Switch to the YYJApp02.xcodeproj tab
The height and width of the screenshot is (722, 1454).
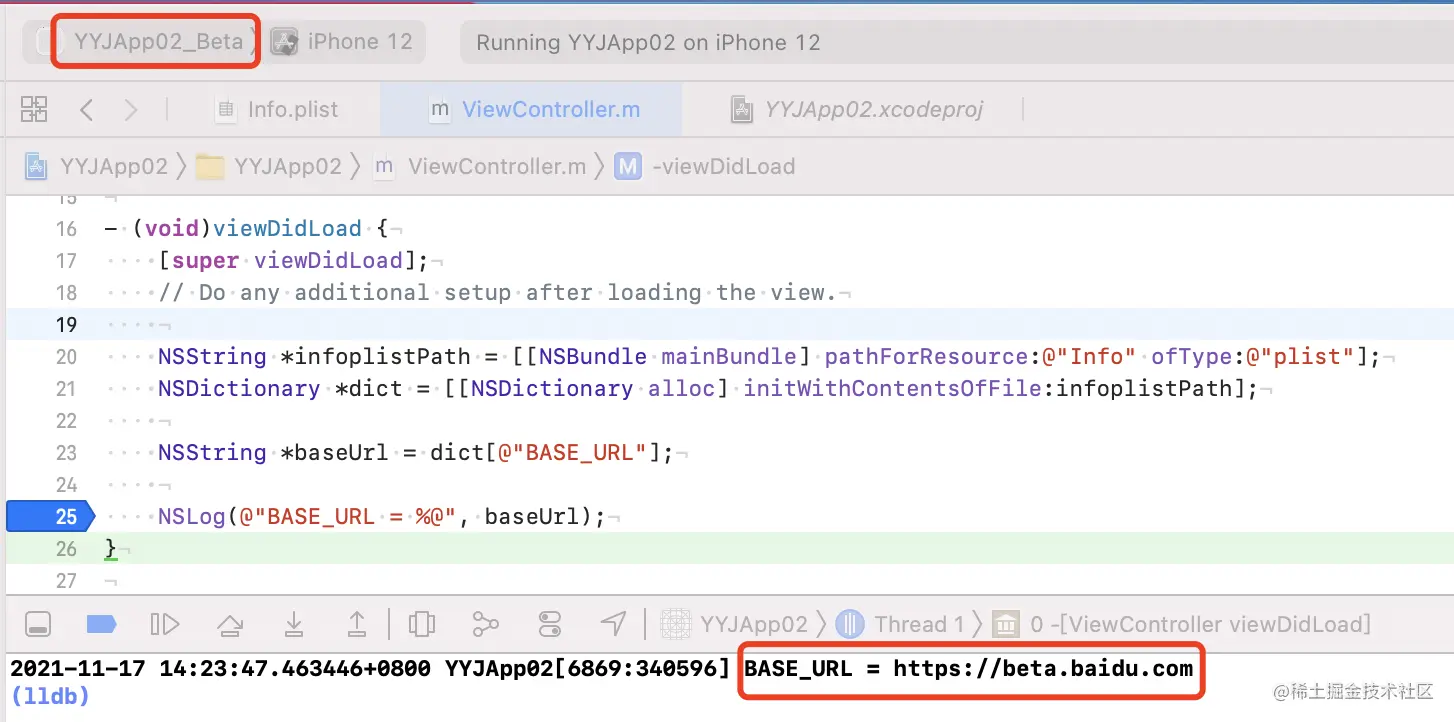tap(874, 109)
